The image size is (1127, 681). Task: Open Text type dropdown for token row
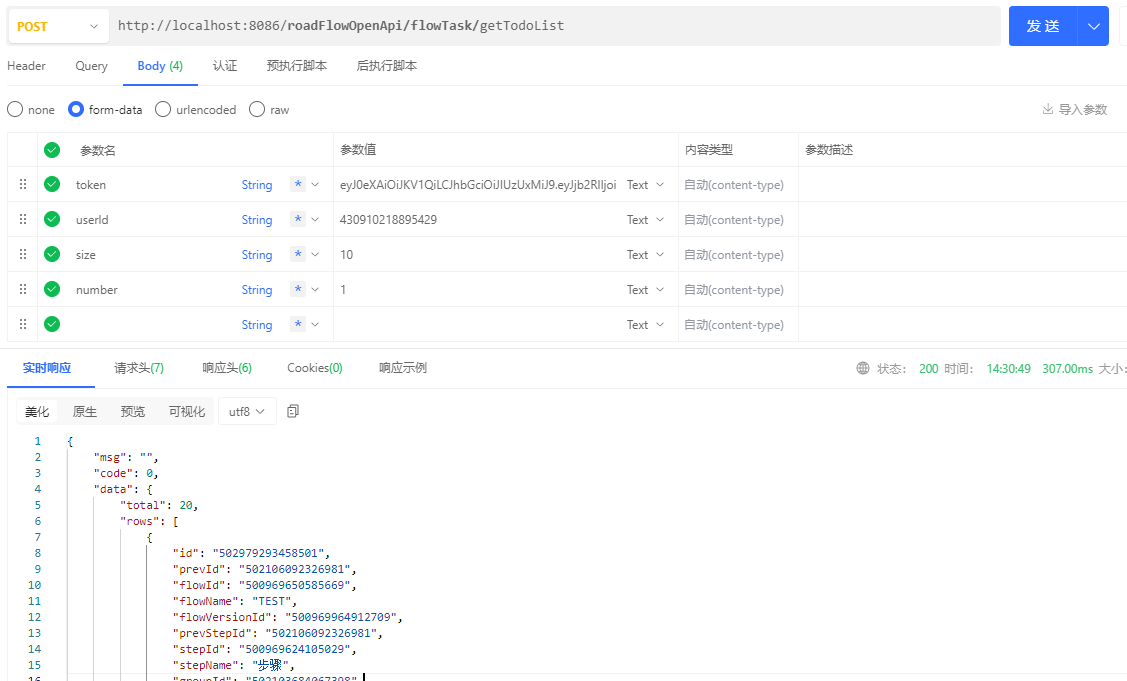(x=645, y=185)
